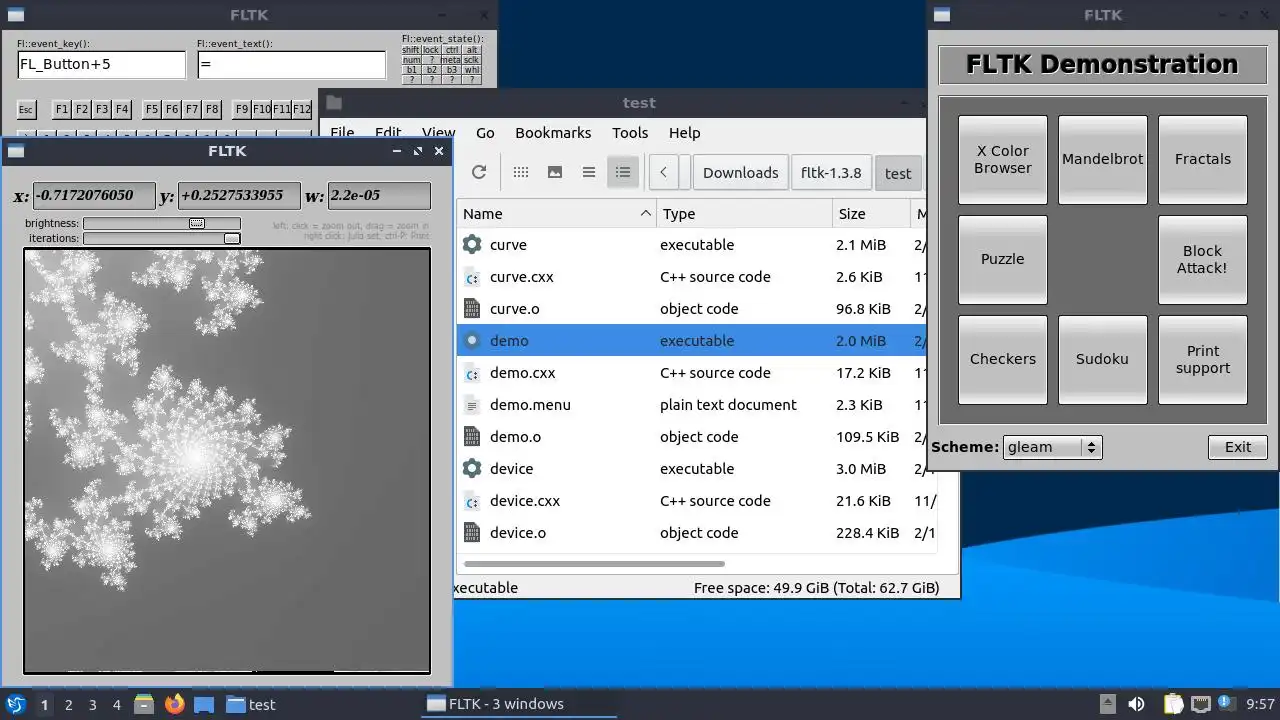1280x720 pixels.
Task: Click the curve.o object file icon
Action: [x=472, y=309]
